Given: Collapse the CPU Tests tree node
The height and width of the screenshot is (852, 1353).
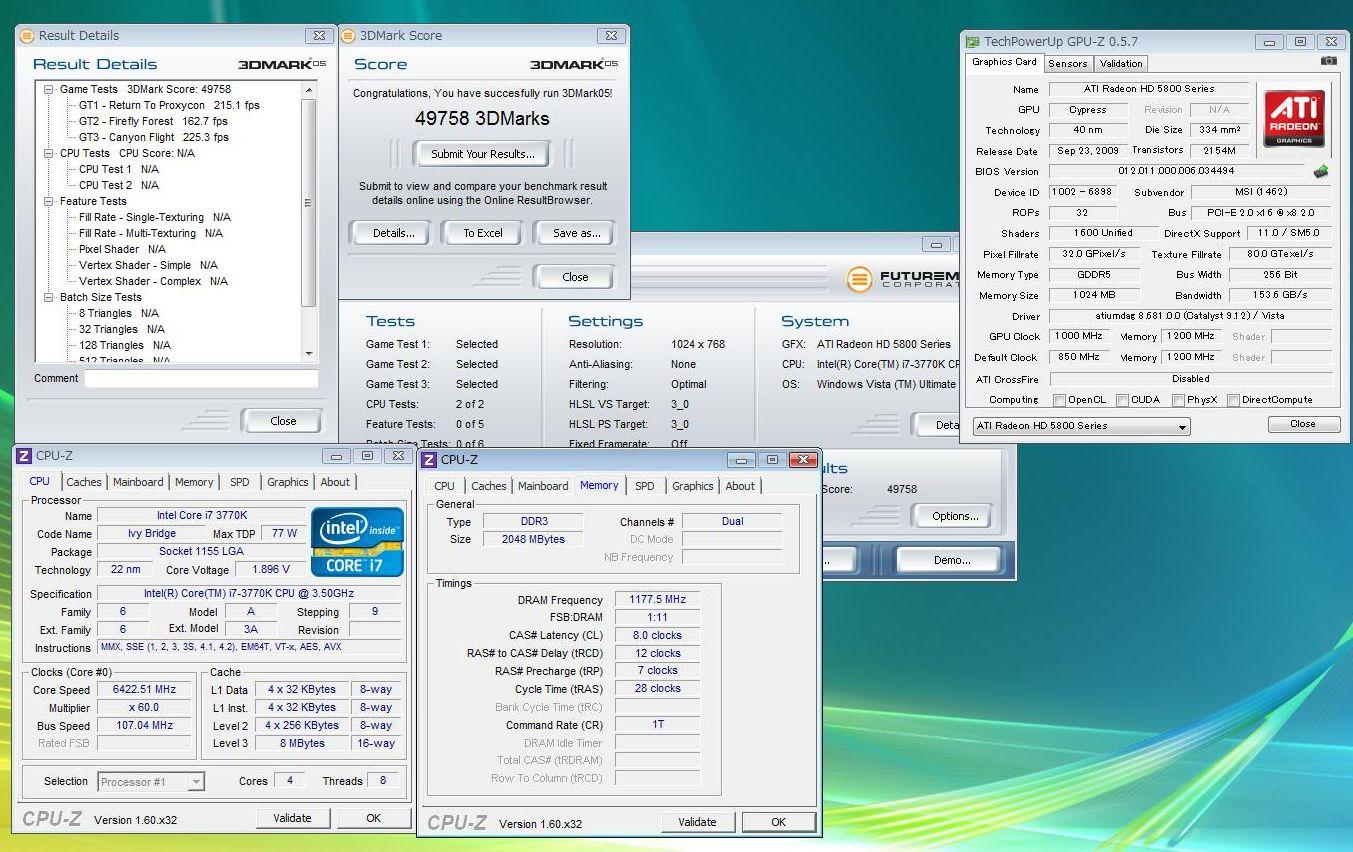Looking at the screenshot, I should tap(50, 153).
